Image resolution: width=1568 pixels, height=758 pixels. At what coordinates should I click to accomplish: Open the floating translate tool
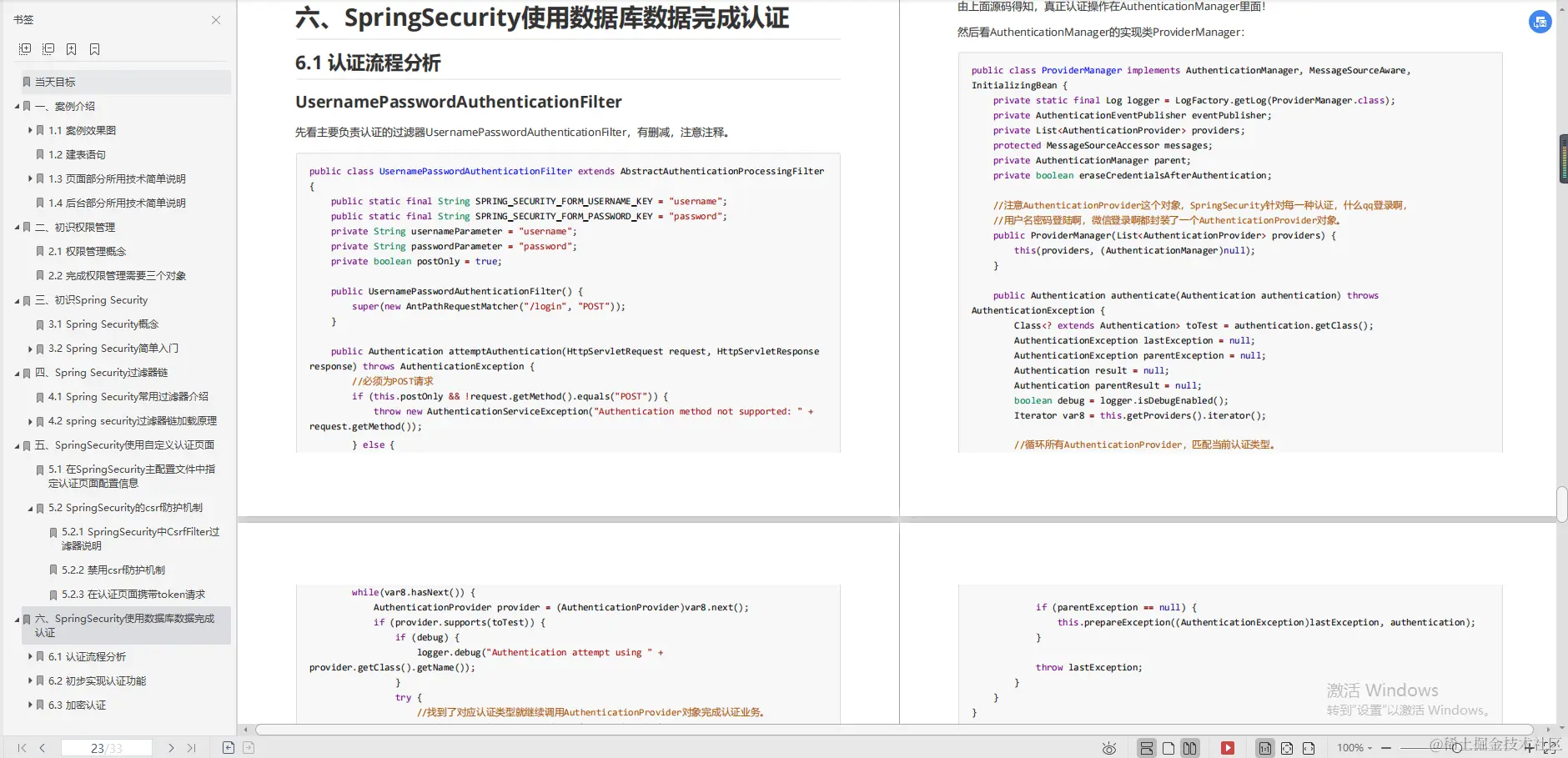click(x=1539, y=22)
